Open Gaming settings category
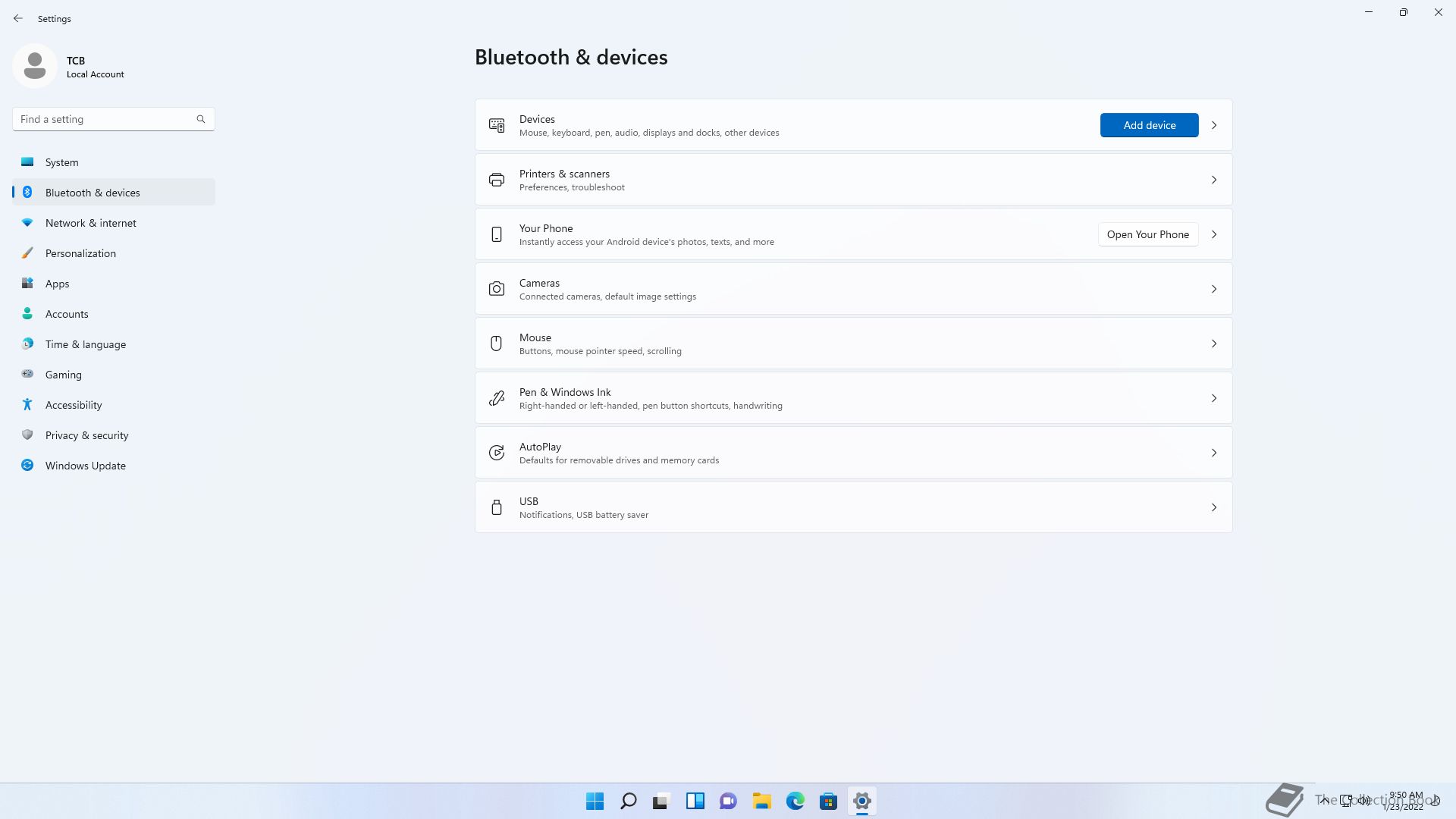 tap(114, 375)
